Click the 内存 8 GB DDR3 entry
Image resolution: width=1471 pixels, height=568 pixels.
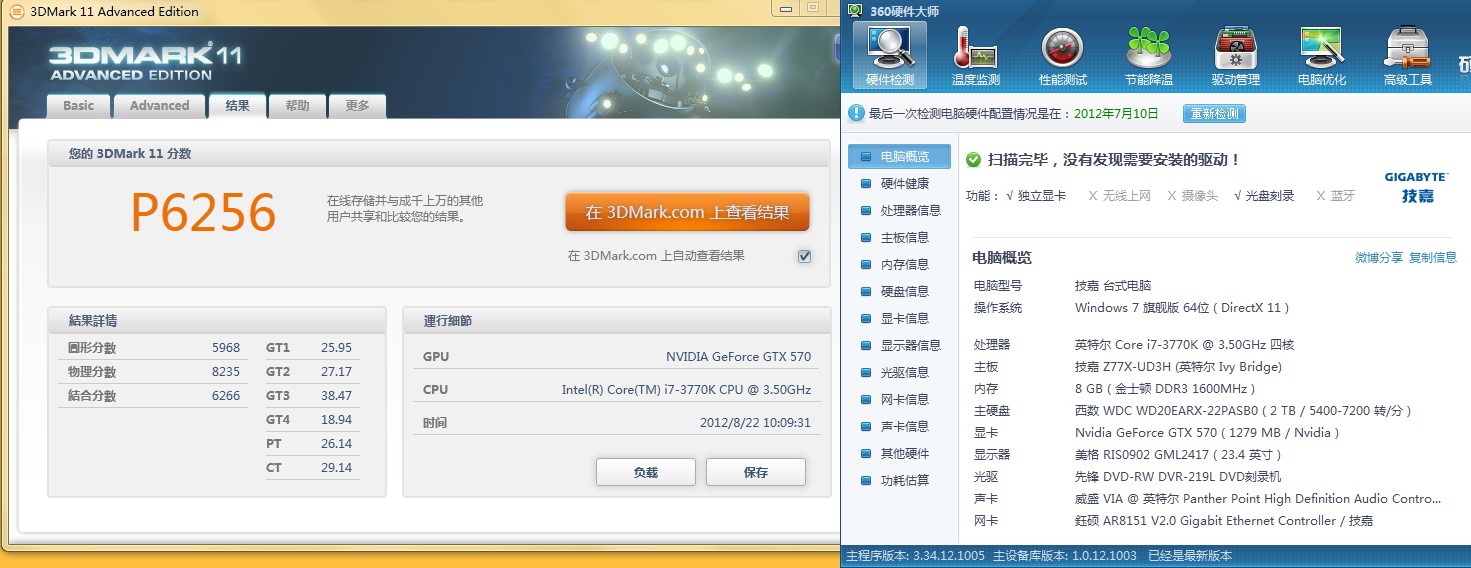tap(1114, 389)
